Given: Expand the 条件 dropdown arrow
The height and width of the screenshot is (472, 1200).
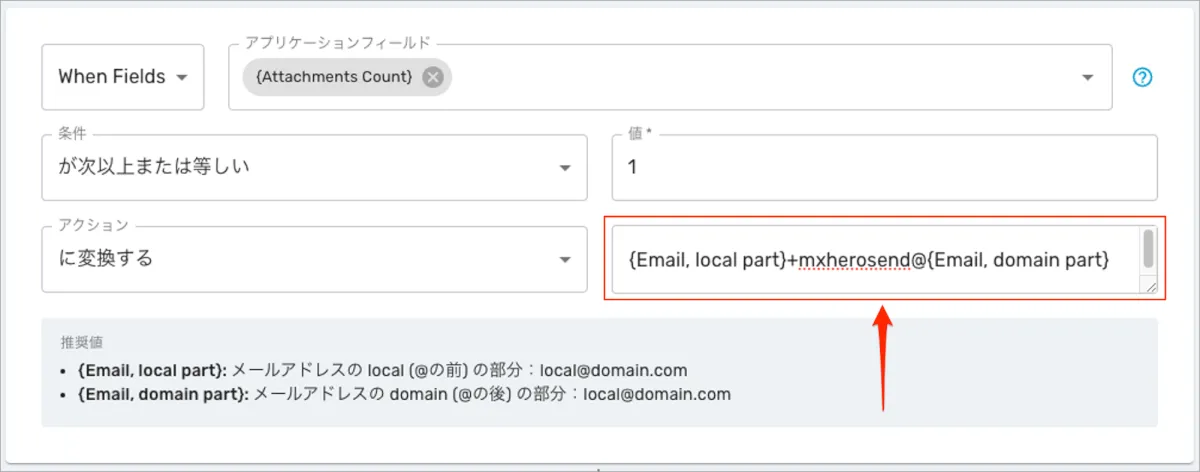Looking at the screenshot, I should tap(565, 167).
